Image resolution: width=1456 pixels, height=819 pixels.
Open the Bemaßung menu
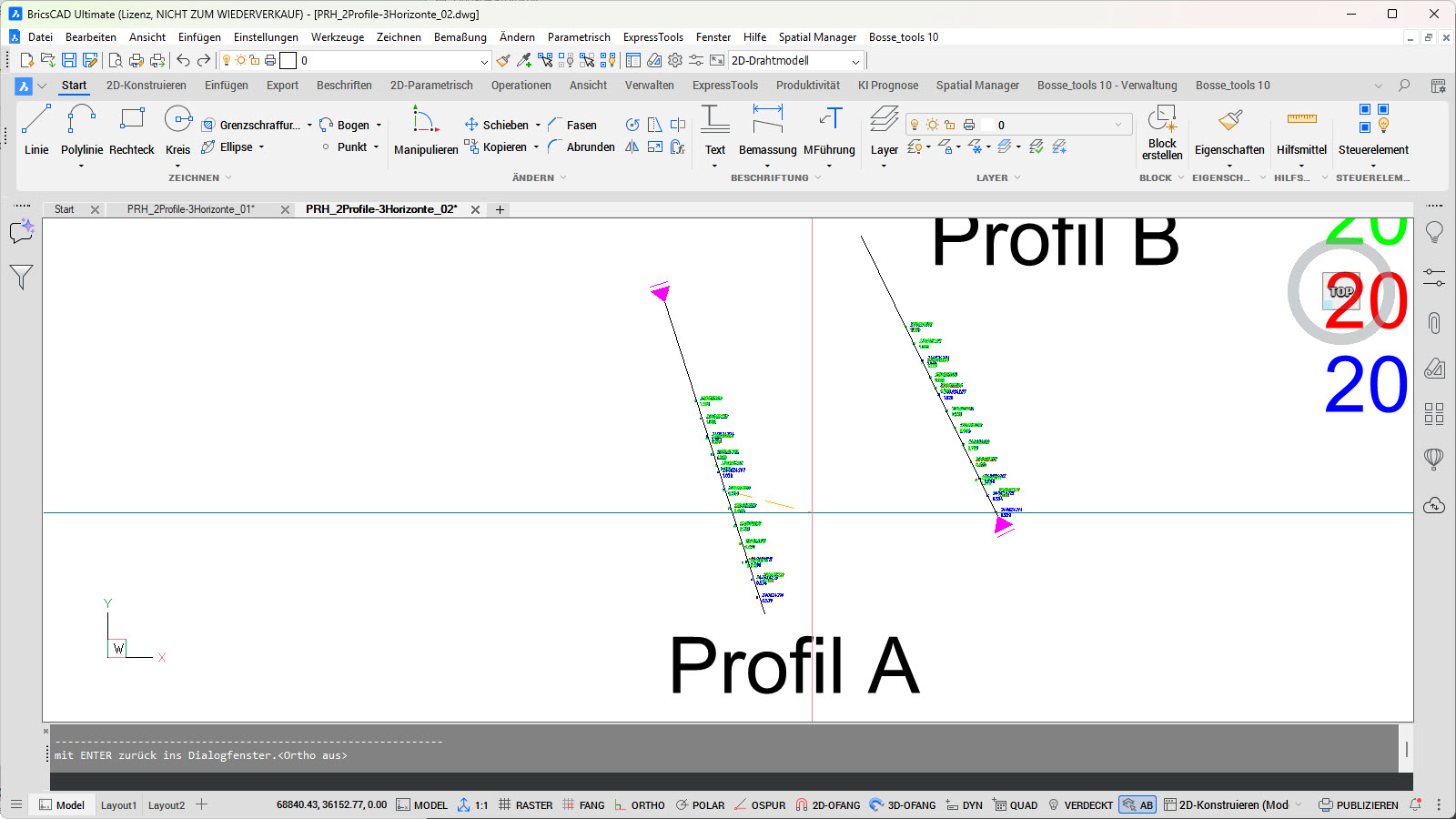pyautogui.click(x=460, y=37)
